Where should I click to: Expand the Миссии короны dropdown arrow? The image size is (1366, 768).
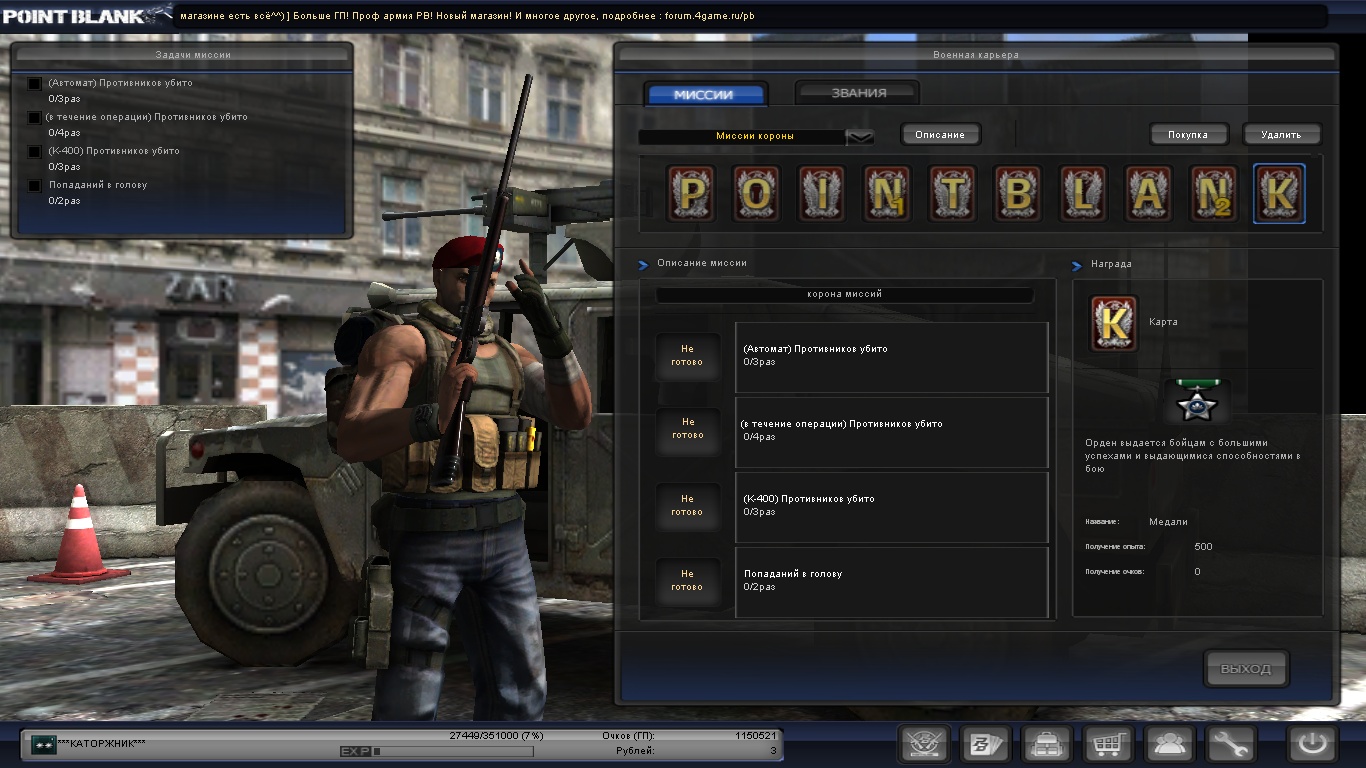point(860,137)
